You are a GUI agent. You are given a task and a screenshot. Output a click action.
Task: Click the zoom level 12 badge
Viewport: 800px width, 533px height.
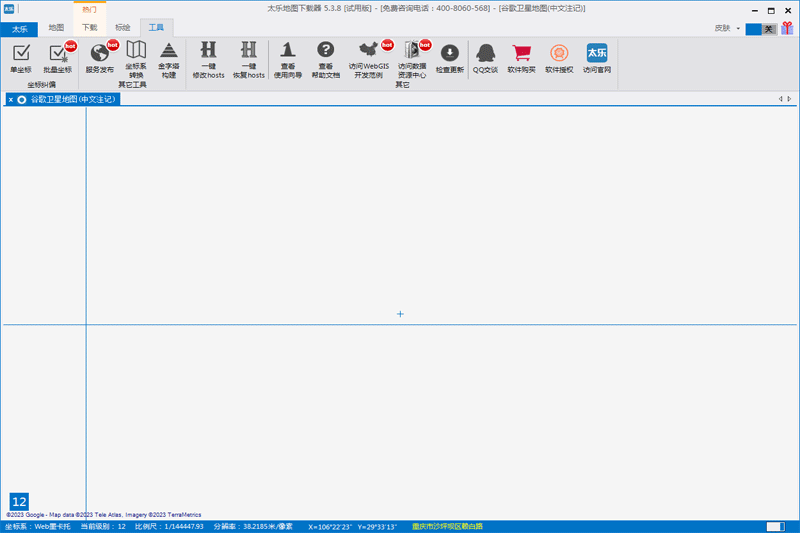click(19, 501)
